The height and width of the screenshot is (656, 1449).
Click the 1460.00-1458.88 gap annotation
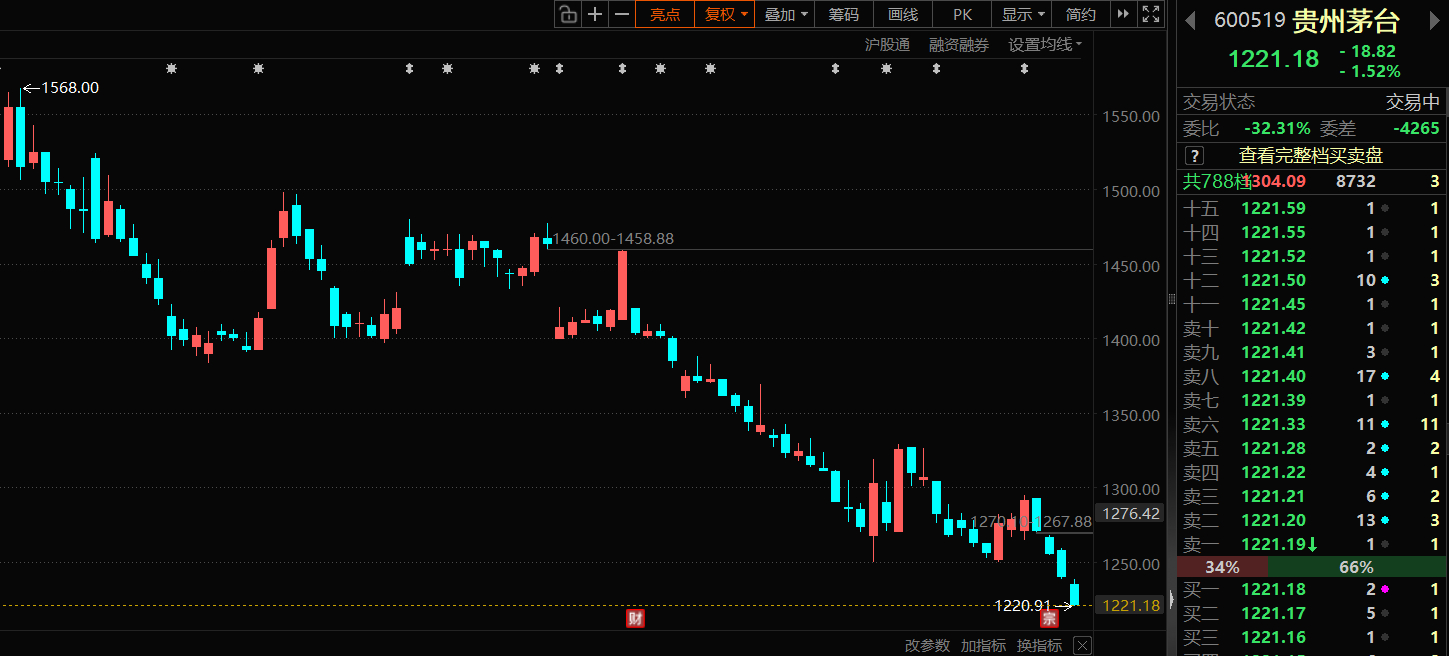[x=614, y=239]
